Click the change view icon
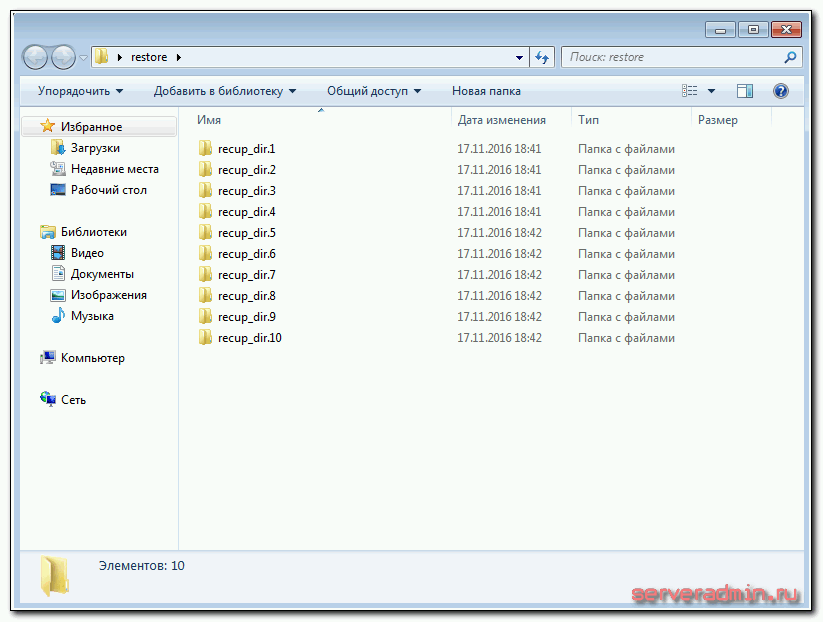The image size is (823, 622). pos(690,91)
